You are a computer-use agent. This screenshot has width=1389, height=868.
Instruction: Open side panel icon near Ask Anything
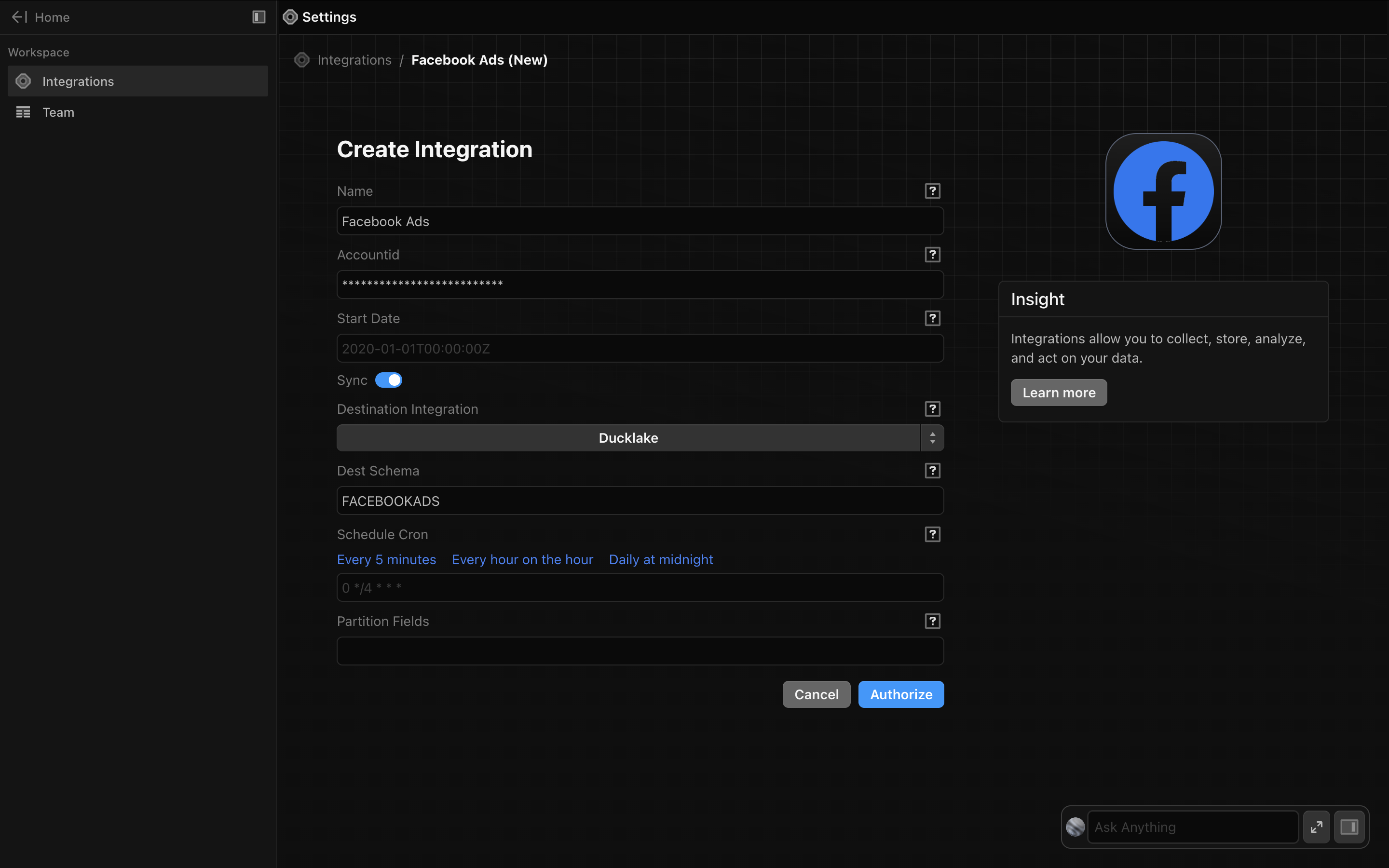coord(1349,827)
